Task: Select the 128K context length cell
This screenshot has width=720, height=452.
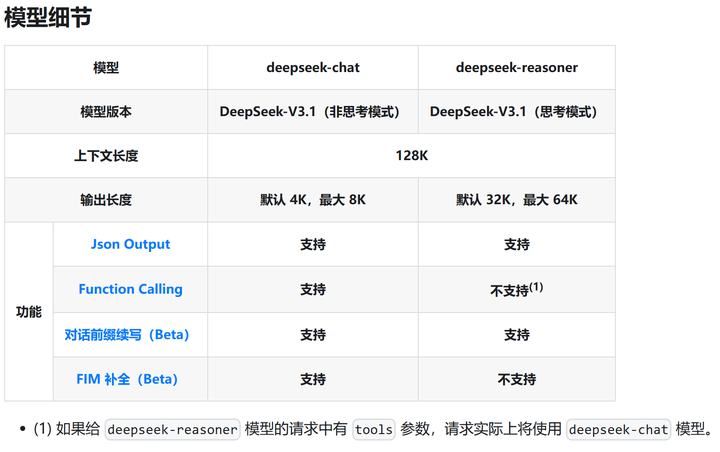Action: tap(411, 156)
